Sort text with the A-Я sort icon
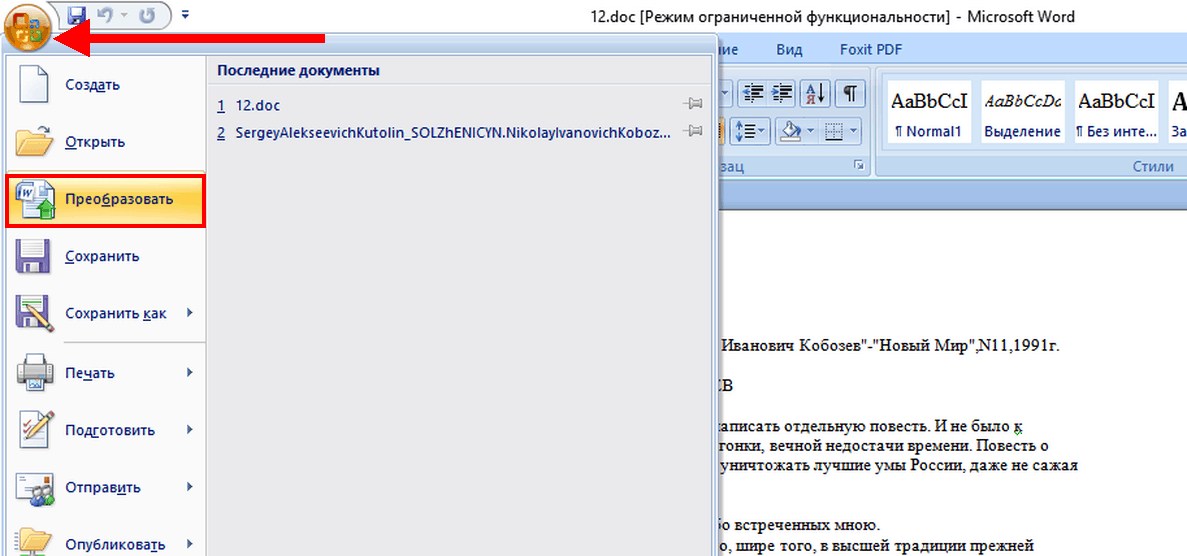Image resolution: width=1187 pixels, height=556 pixels. (816, 93)
